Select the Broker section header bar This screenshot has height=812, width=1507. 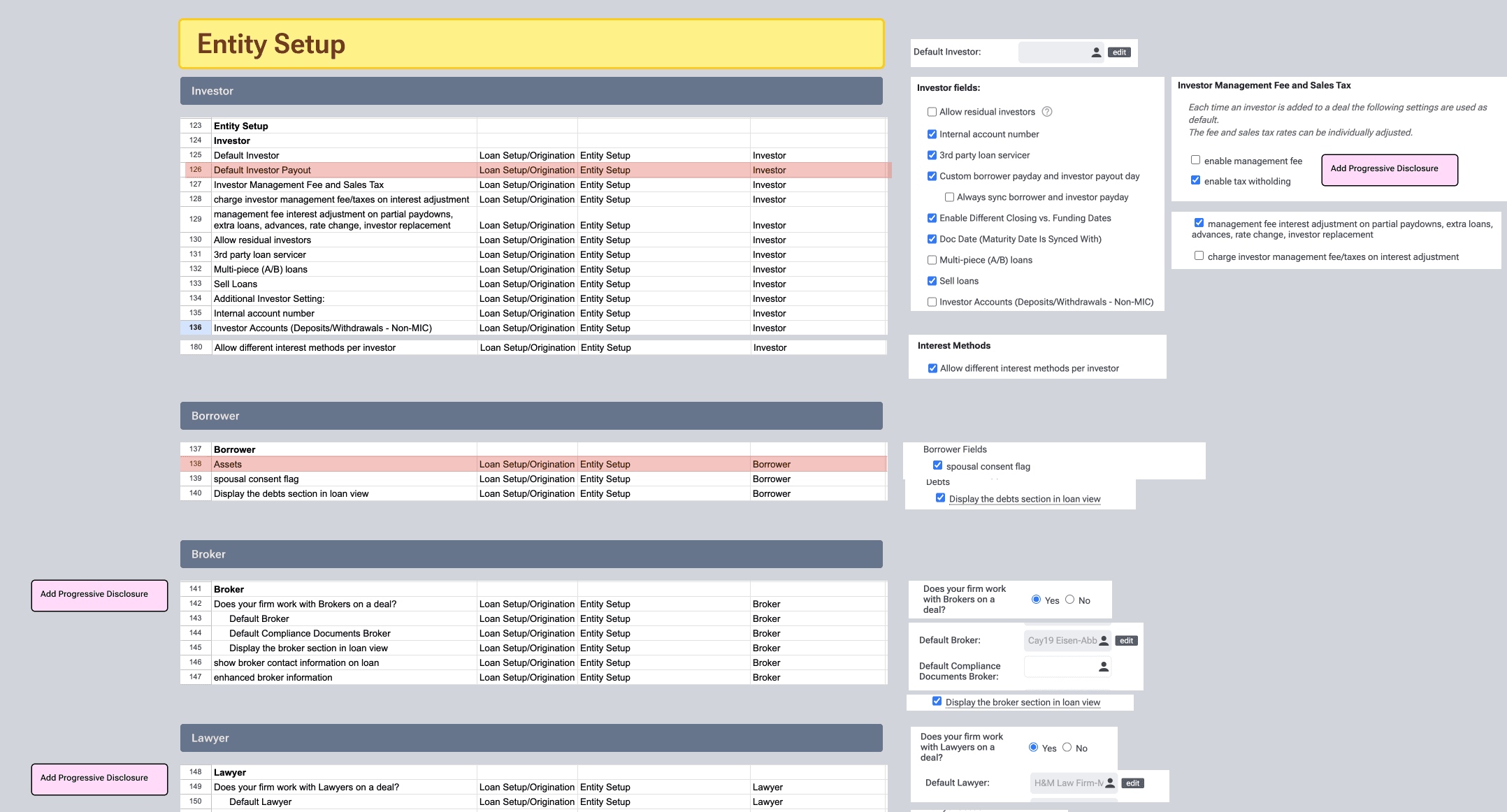pyautogui.click(x=531, y=554)
